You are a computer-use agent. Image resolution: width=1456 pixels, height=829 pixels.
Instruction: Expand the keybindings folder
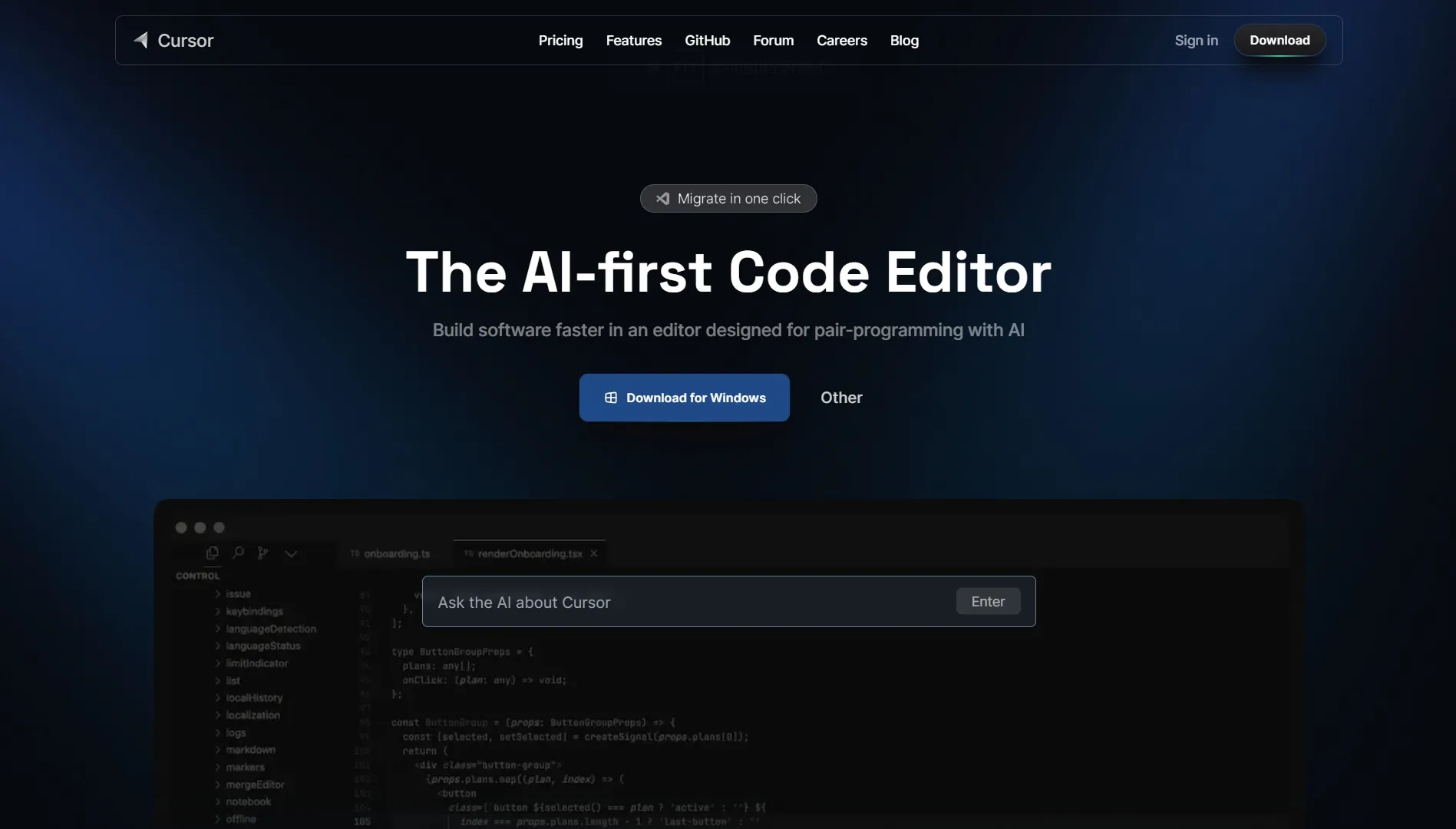point(249,612)
